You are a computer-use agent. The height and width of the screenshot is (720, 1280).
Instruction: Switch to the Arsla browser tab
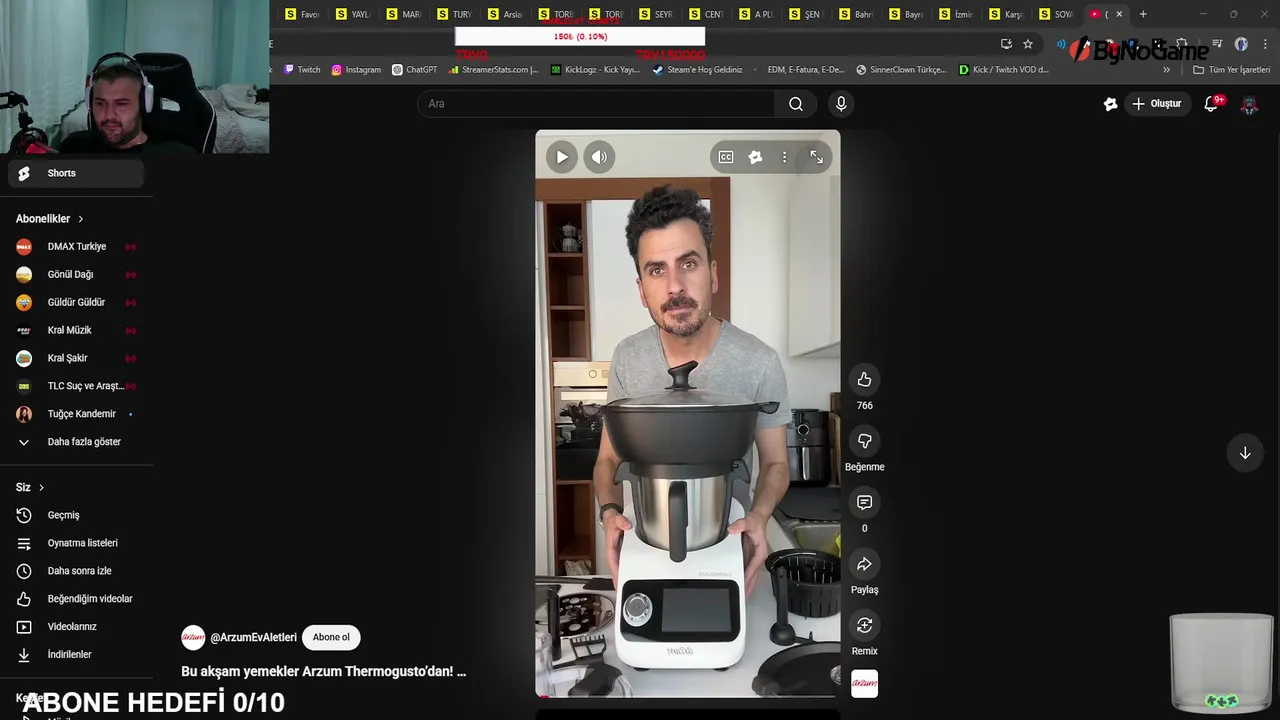504,14
